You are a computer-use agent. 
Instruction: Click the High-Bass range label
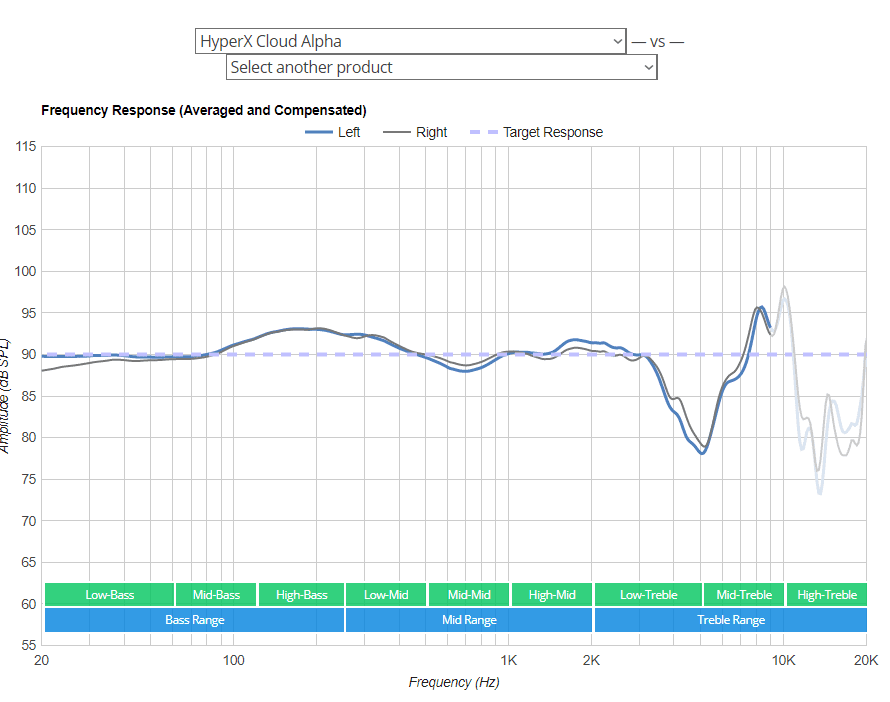click(x=301, y=595)
